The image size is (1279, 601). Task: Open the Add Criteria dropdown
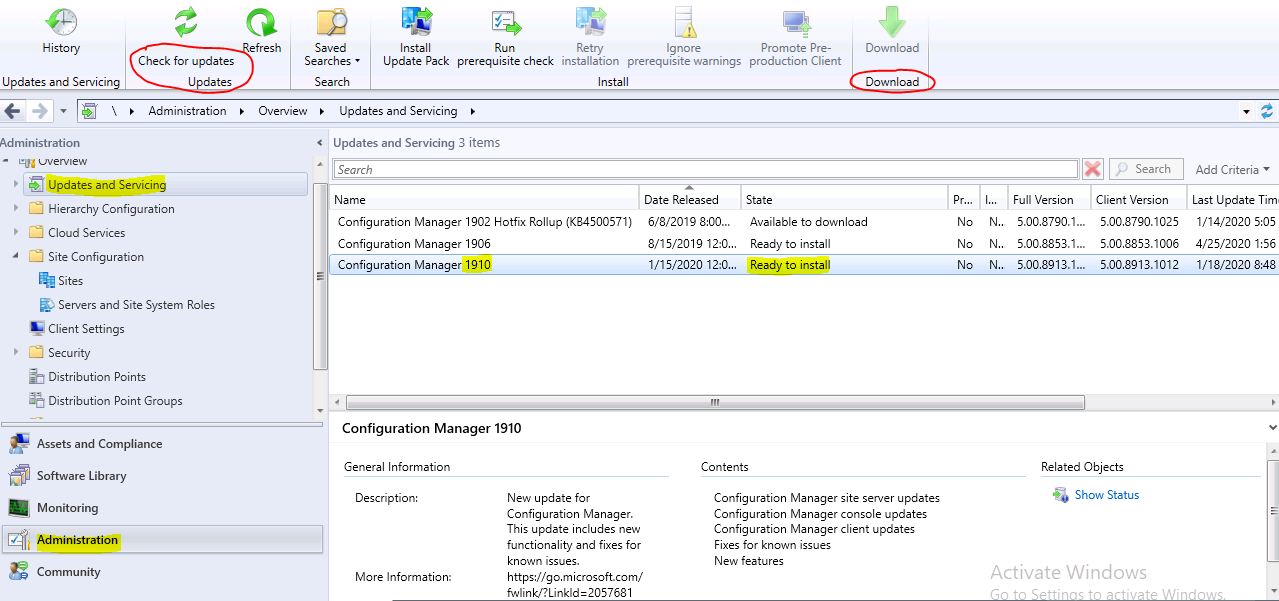tap(1233, 170)
